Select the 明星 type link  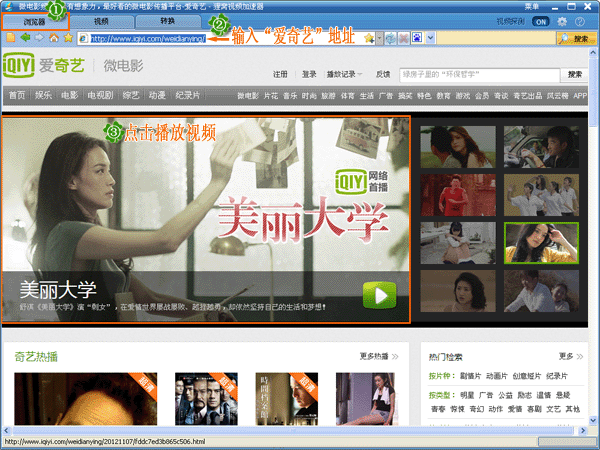[467, 395]
